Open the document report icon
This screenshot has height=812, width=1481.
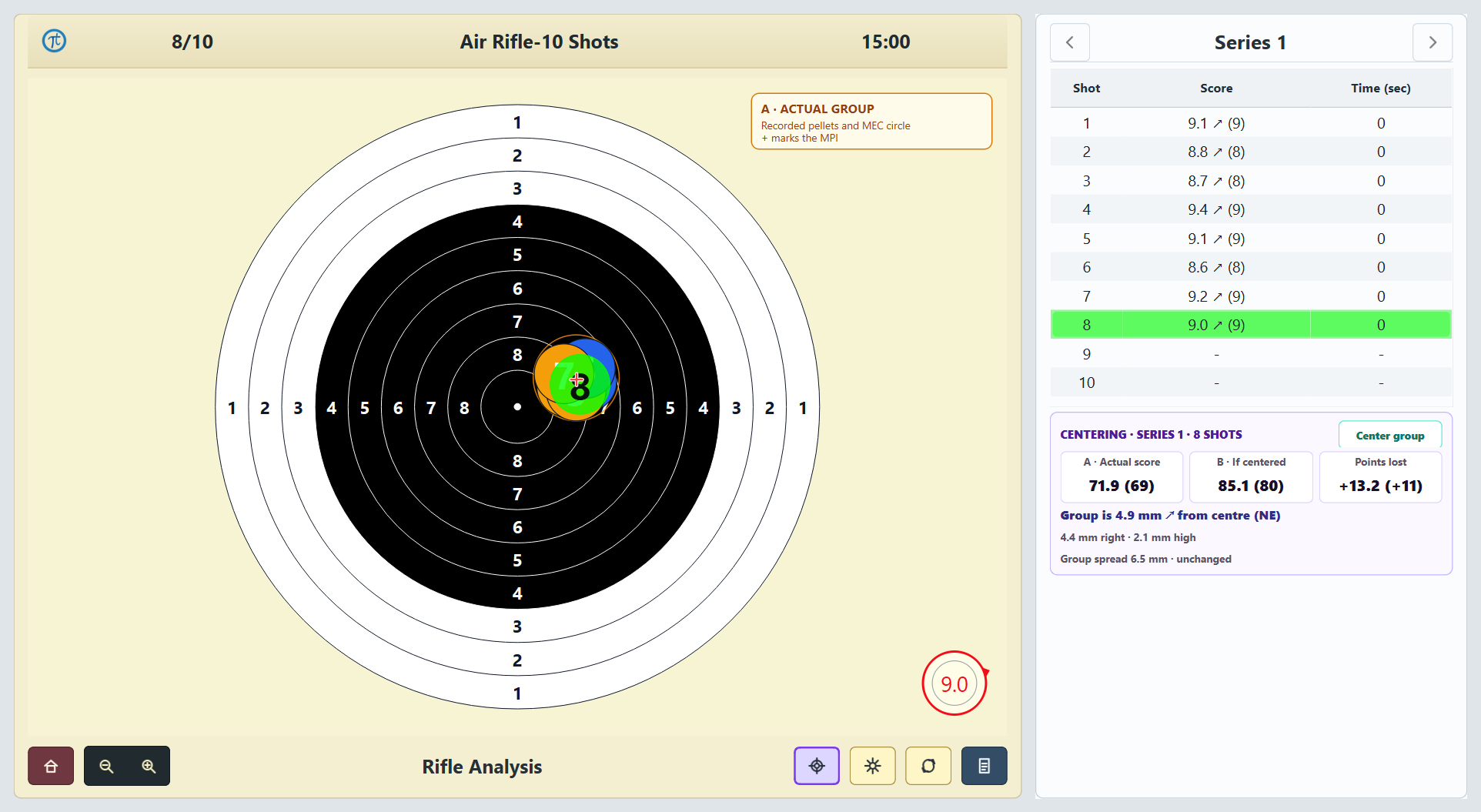984,766
